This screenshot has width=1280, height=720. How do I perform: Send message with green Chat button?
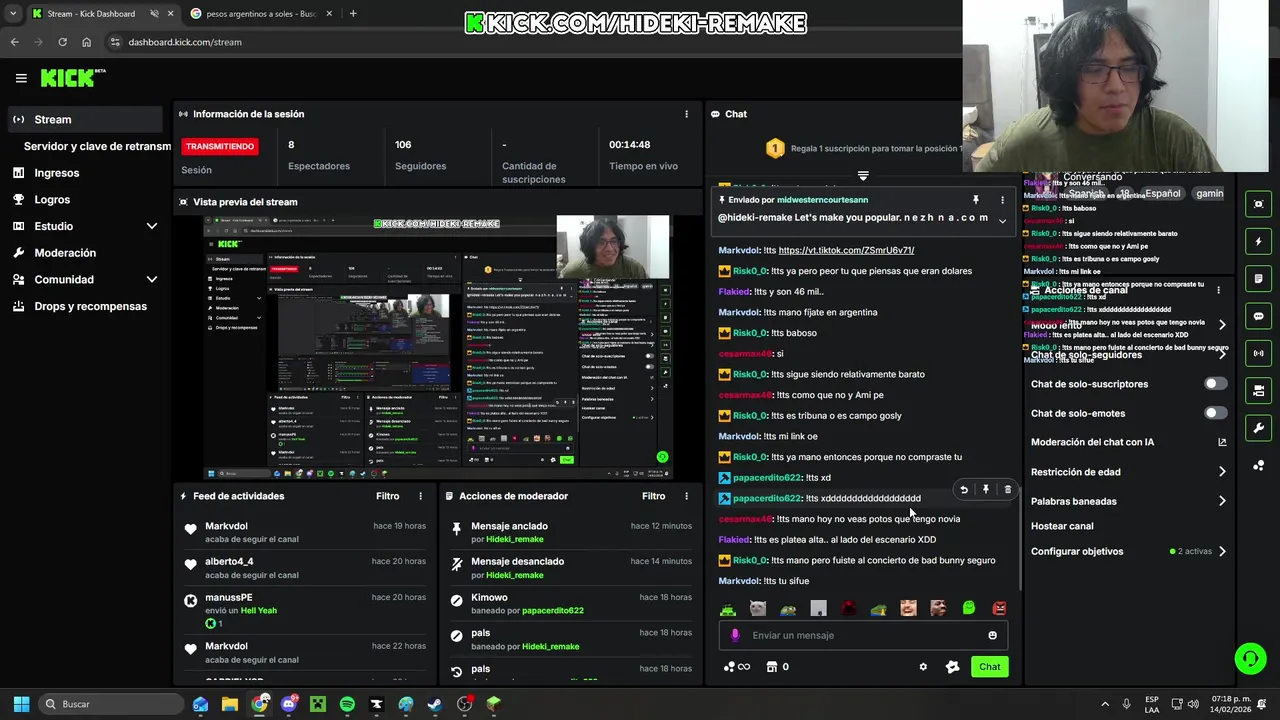click(x=989, y=667)
